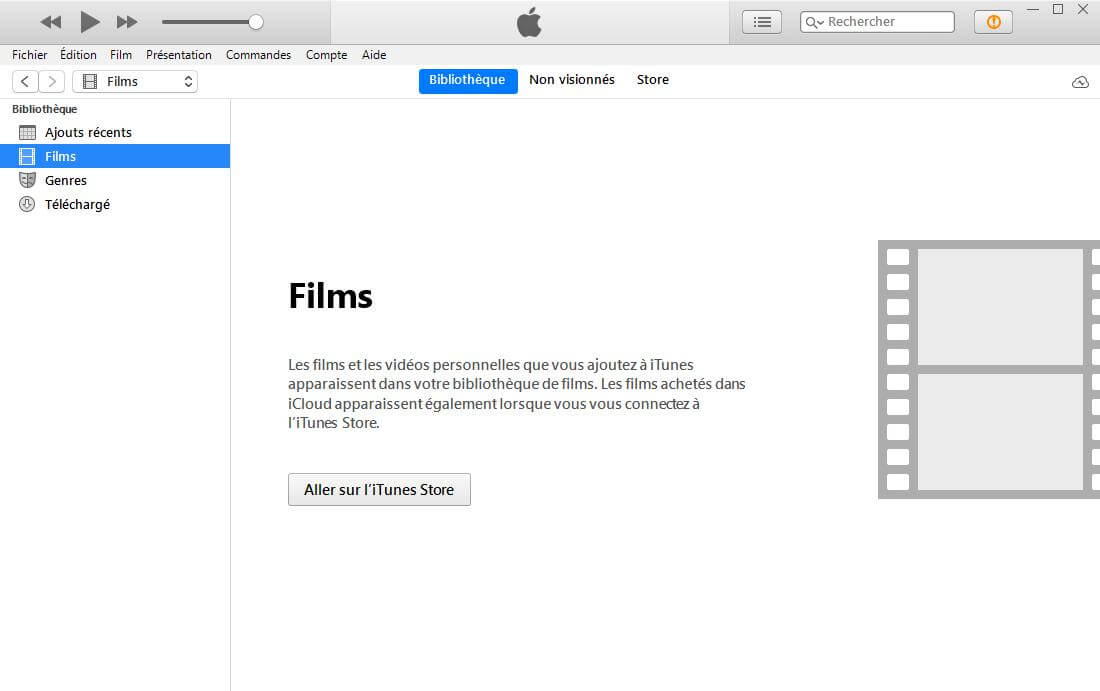Click the fast-forward playback button

pyautogui.click(x=127, y=22)
